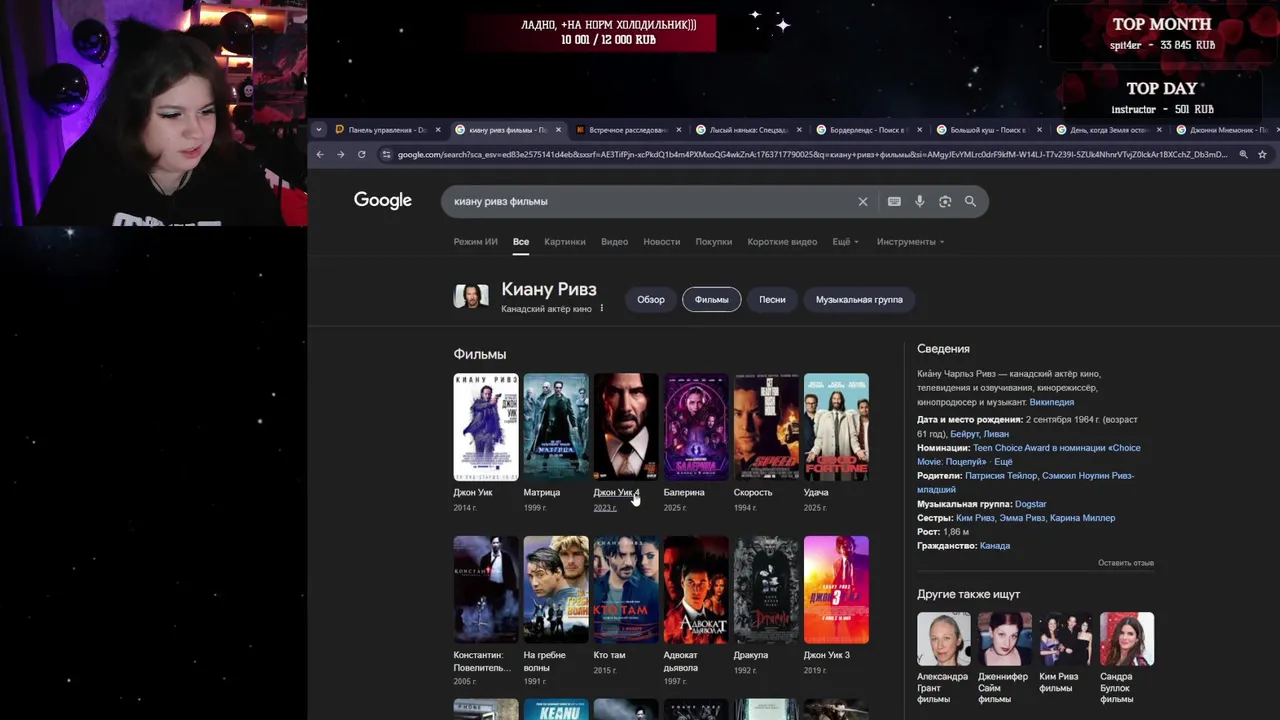The height and width of the screenshot is (720, 1280).
Task: Click Keanu Reeves small profile thumbnail
Action: click(x=471, y=296)
